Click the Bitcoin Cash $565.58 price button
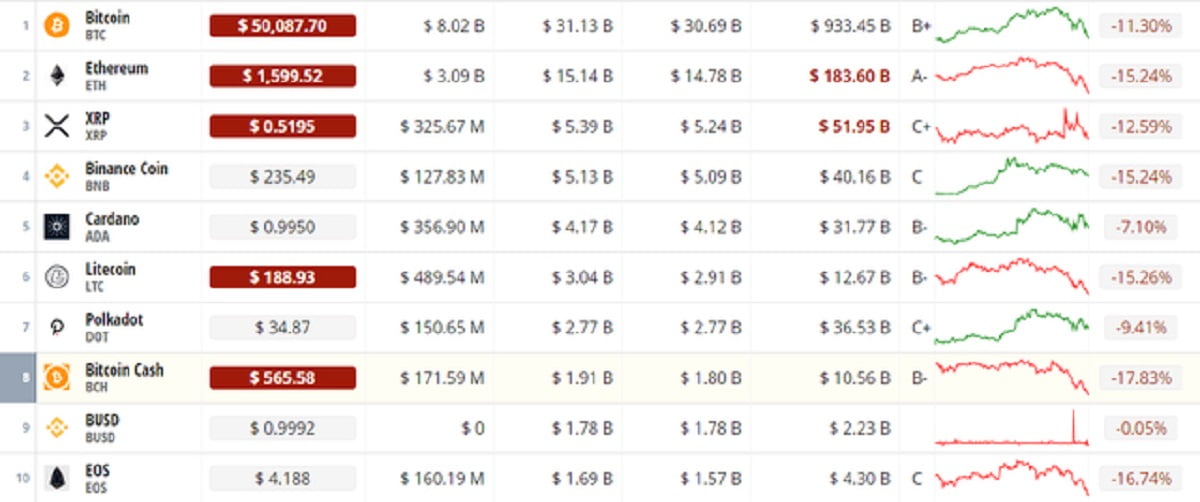The image size is (1200, 502). tap(282, 378)
